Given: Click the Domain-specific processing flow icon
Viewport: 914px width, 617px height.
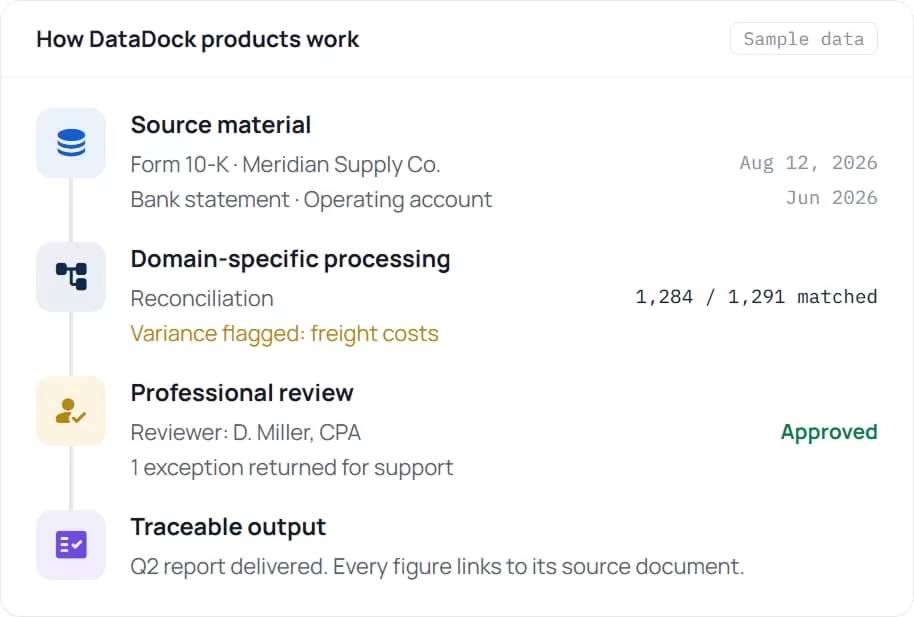Looking at the screenshot, I should (x=71, y=277).
